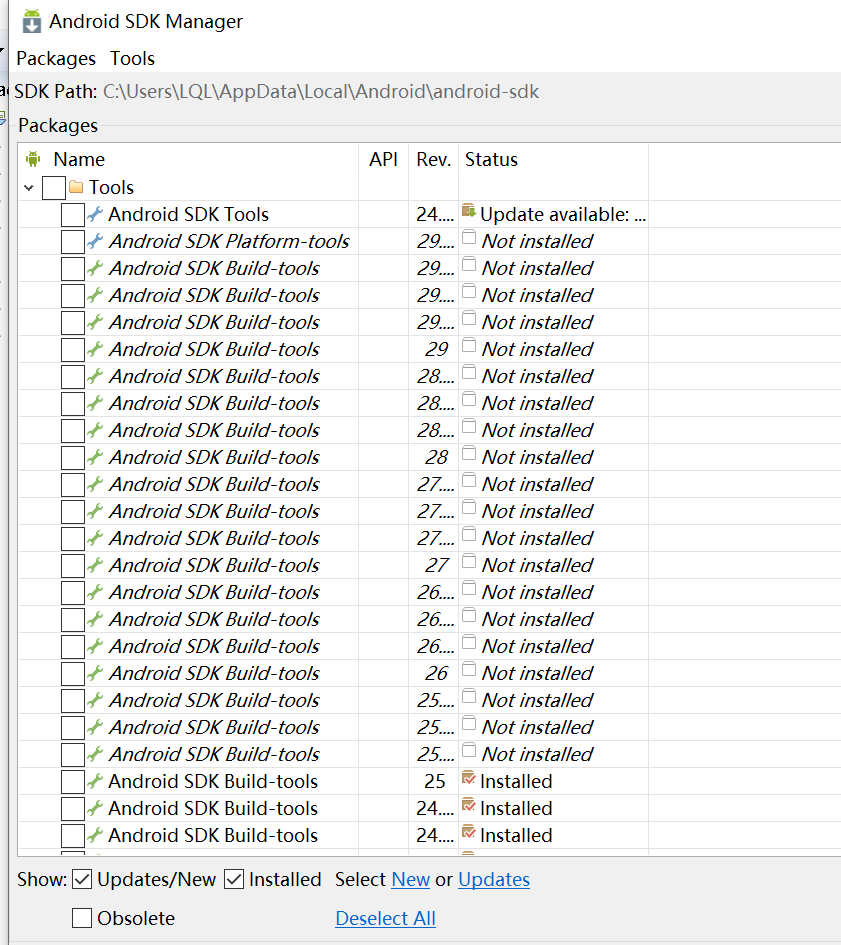Screen dimensions: 841x945
Task: Tick checkbox of Build-tools revision exactly 29
Action: tap(73, 350)
